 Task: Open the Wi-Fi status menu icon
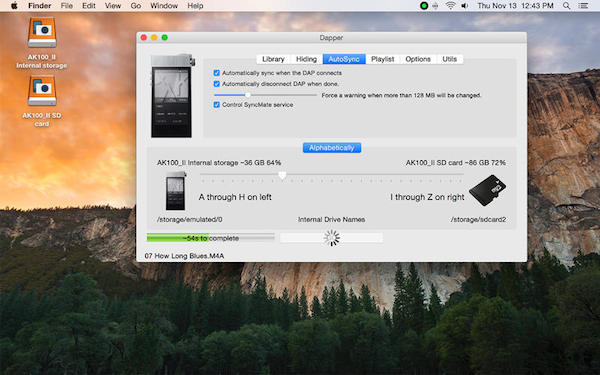450,6
